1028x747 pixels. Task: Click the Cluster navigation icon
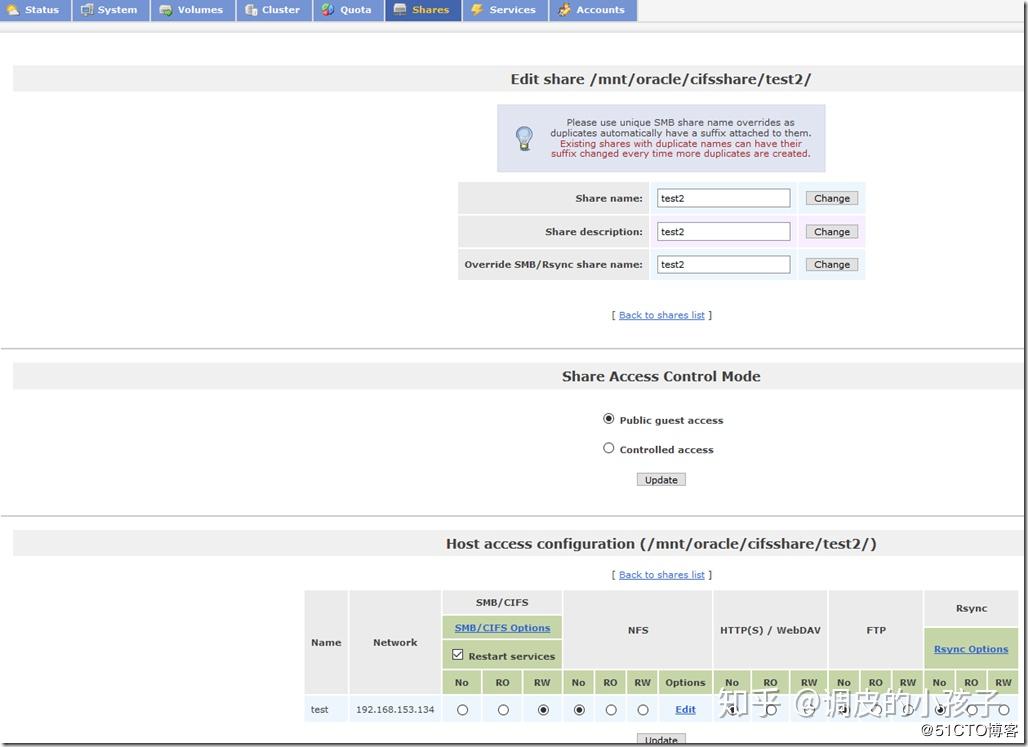(249, 10)
